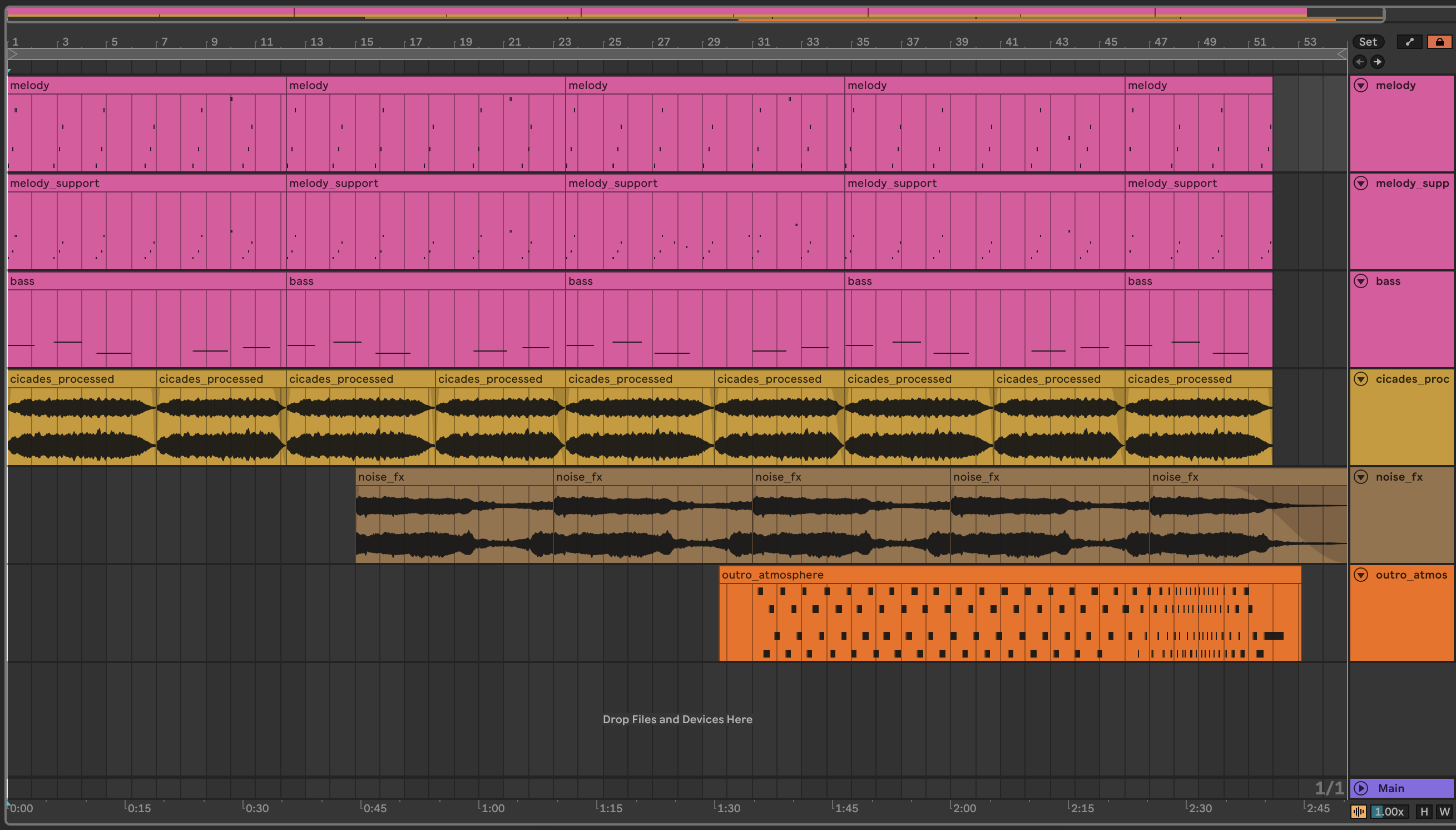
Task: Fold the cicades_proc track triangle
Action: 1361,379
